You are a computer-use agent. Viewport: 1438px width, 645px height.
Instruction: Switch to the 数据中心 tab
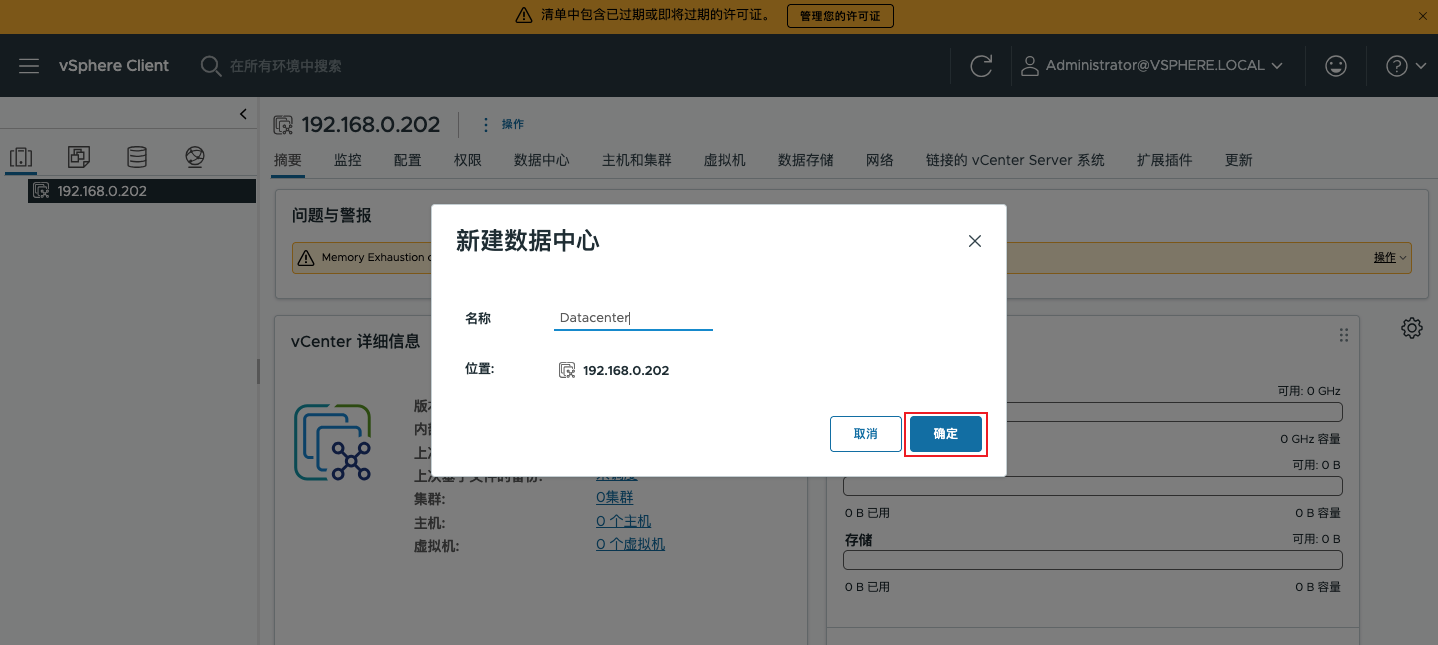(542, 160)
